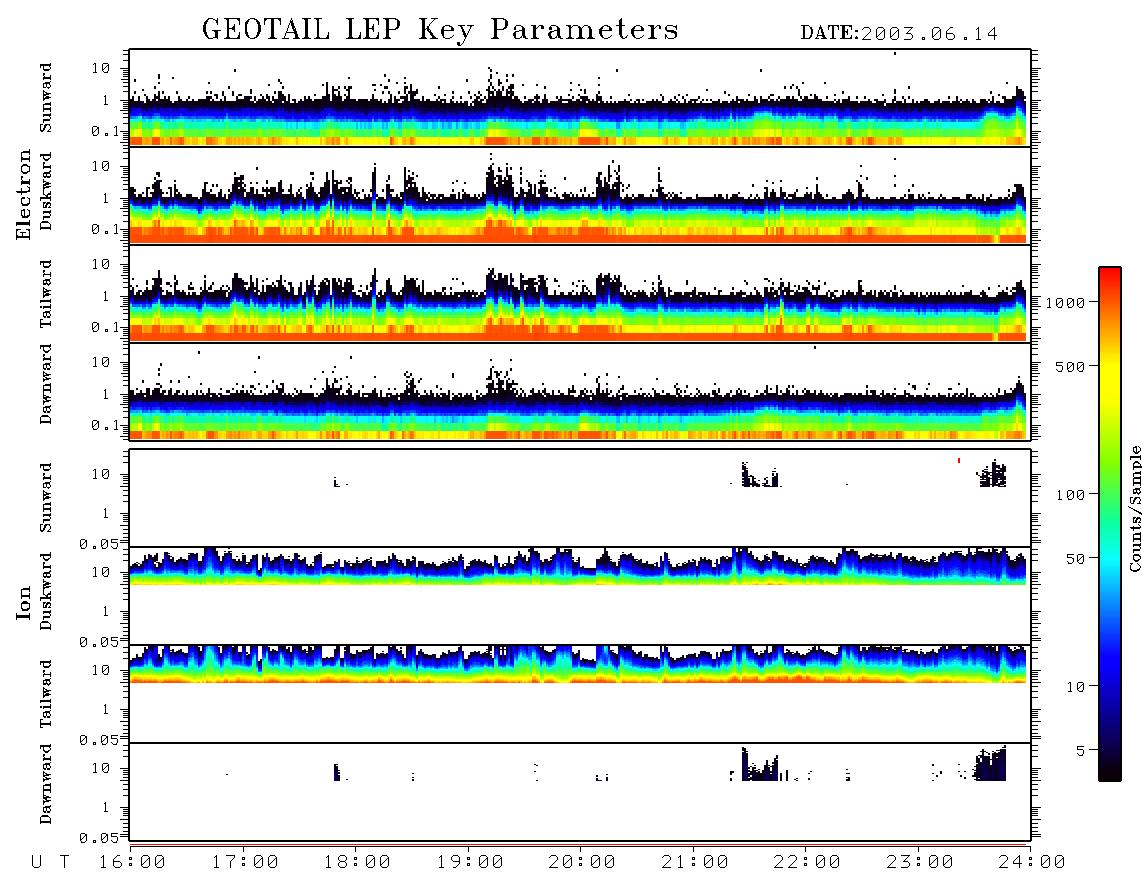Click the 50 colorbar tick label

tap(1076, 559)
